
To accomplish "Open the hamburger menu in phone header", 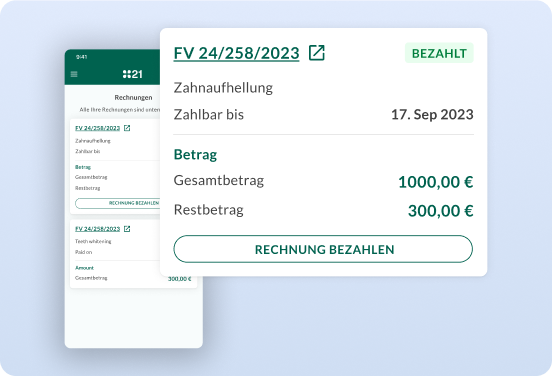I will point(74,74).
